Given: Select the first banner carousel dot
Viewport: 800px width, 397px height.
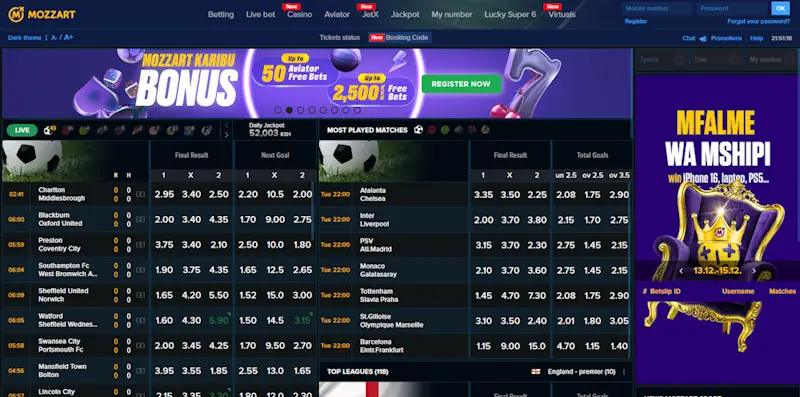Looking at the screenshot, I should point(278,110).
